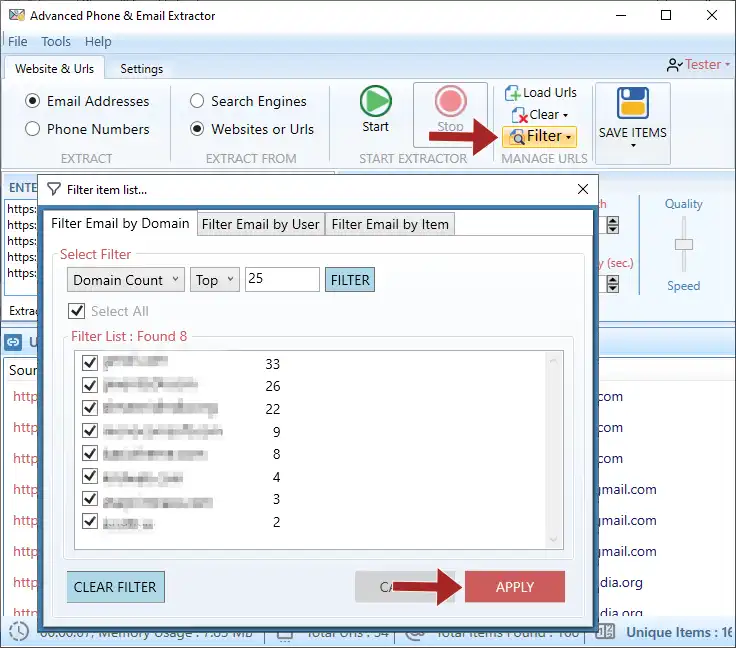Click the link icon beside the Urls panel

(13, 342)
